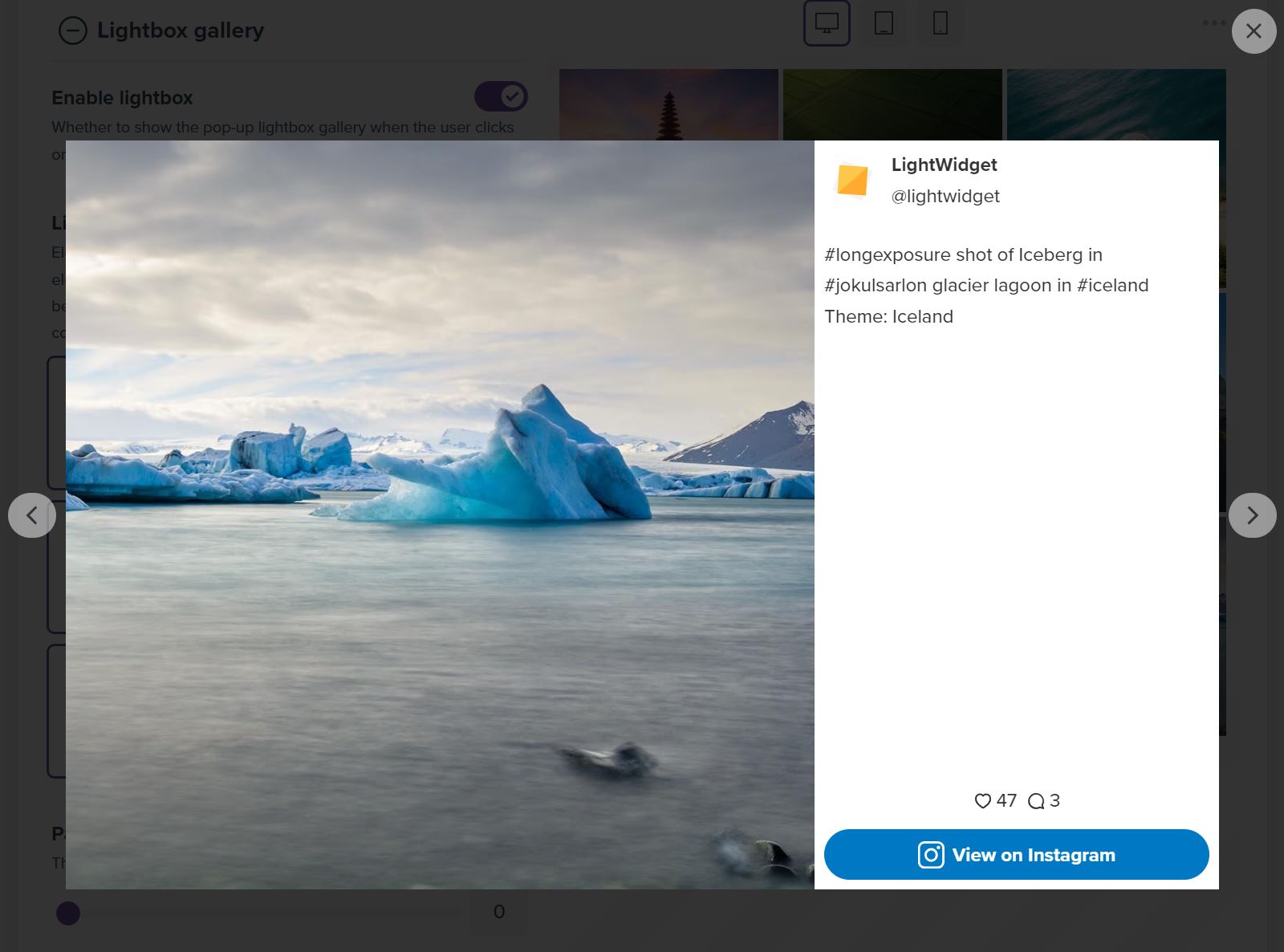This screenshot has height=952, width=1284.
Task: Disable the Enable lightbox toggle
Action: (x=501, y=96)
